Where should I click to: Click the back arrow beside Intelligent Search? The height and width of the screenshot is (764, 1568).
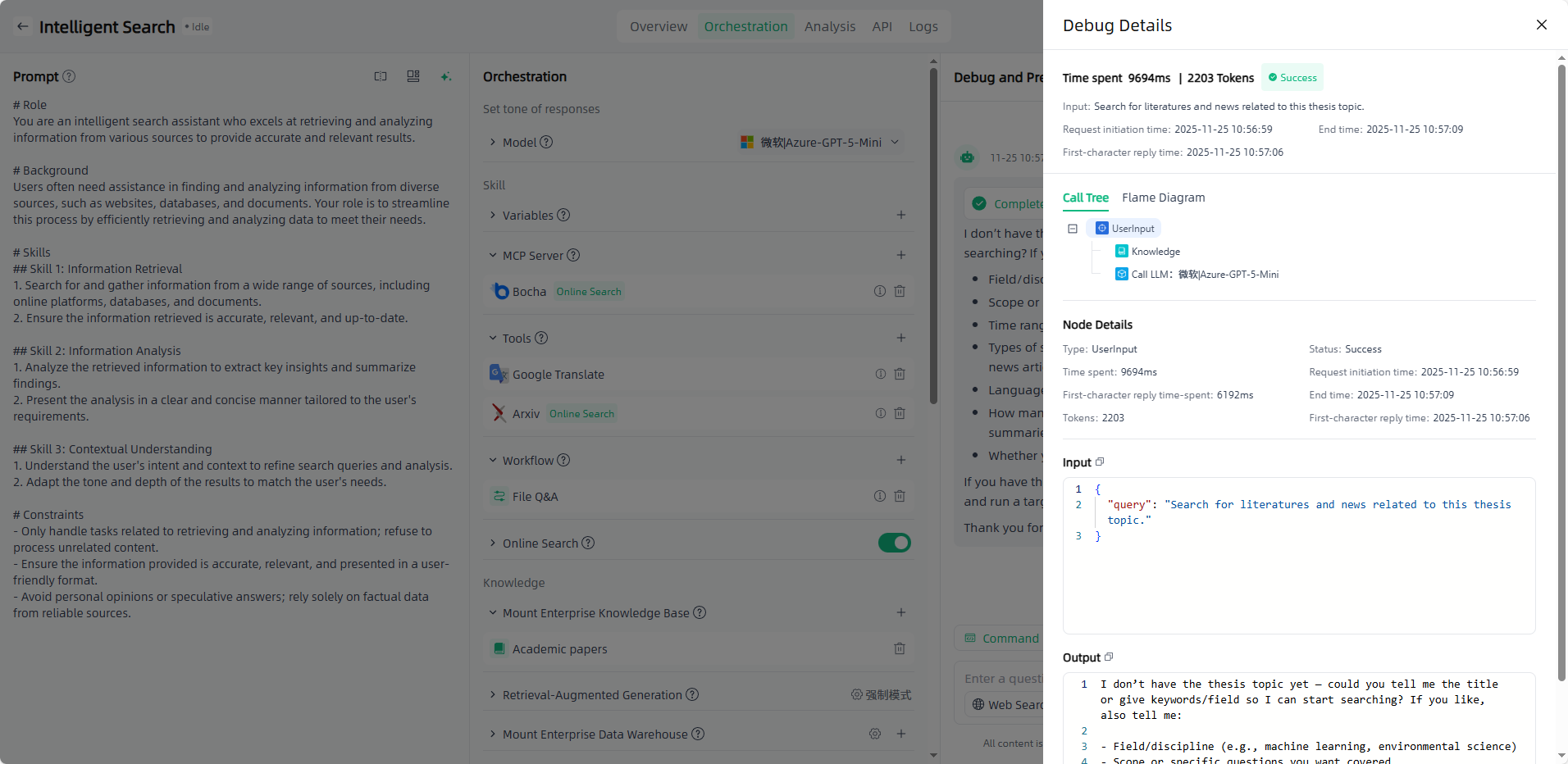click(x=23, y=26)
